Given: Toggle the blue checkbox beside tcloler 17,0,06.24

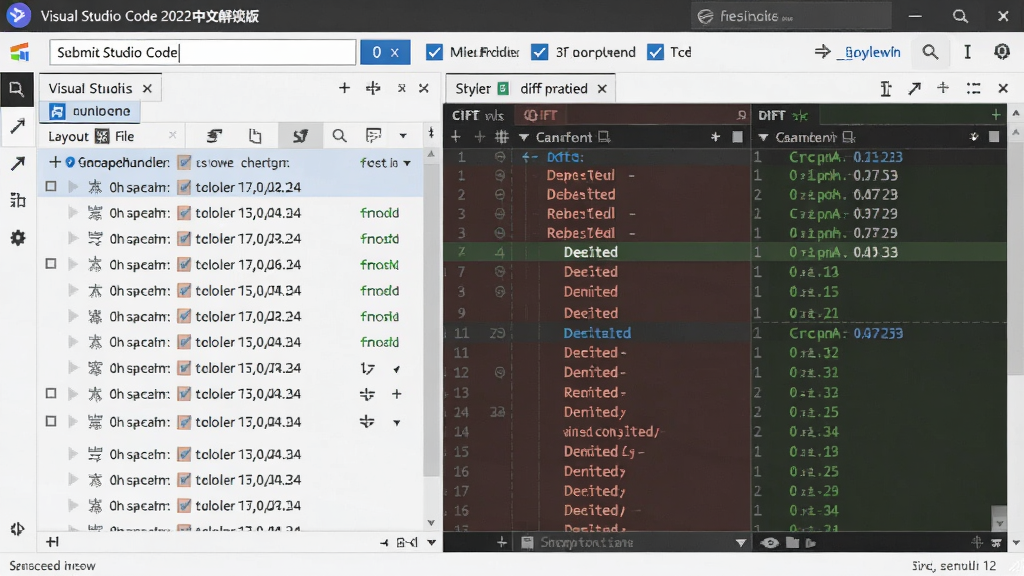Looking at the screenshot, I should pos(184,264).
